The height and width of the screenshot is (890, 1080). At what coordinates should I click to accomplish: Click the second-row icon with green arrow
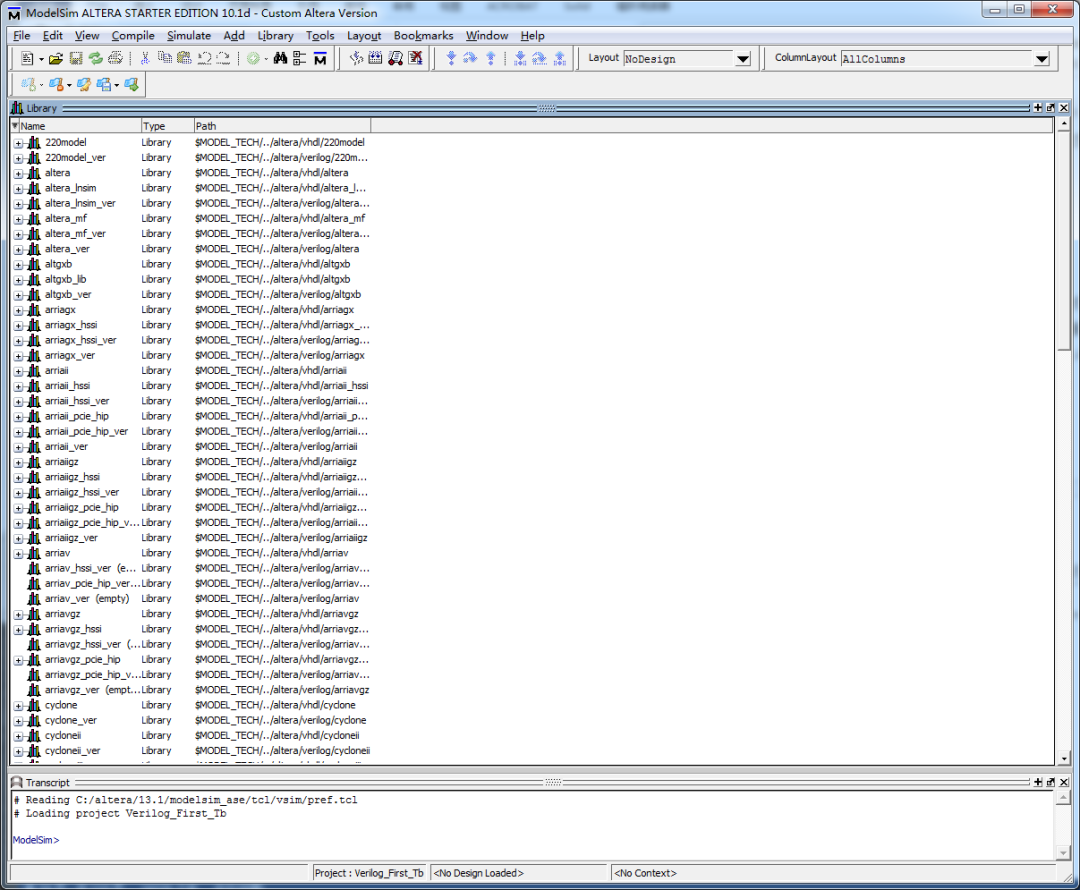click(132, 85)
